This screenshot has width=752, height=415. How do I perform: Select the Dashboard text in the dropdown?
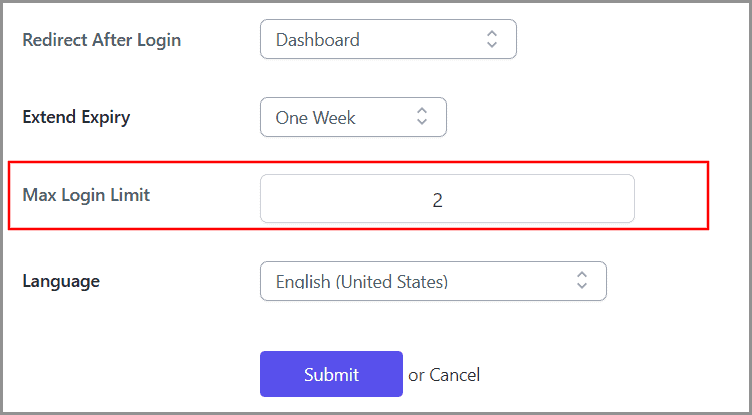(x=318, y=40)
